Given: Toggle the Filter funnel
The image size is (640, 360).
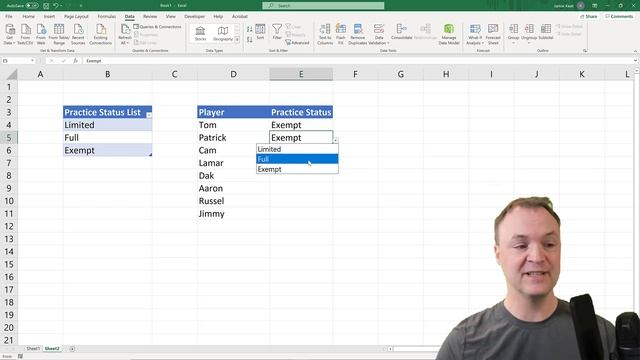Looking at the screenshot, I should (277, 32).
